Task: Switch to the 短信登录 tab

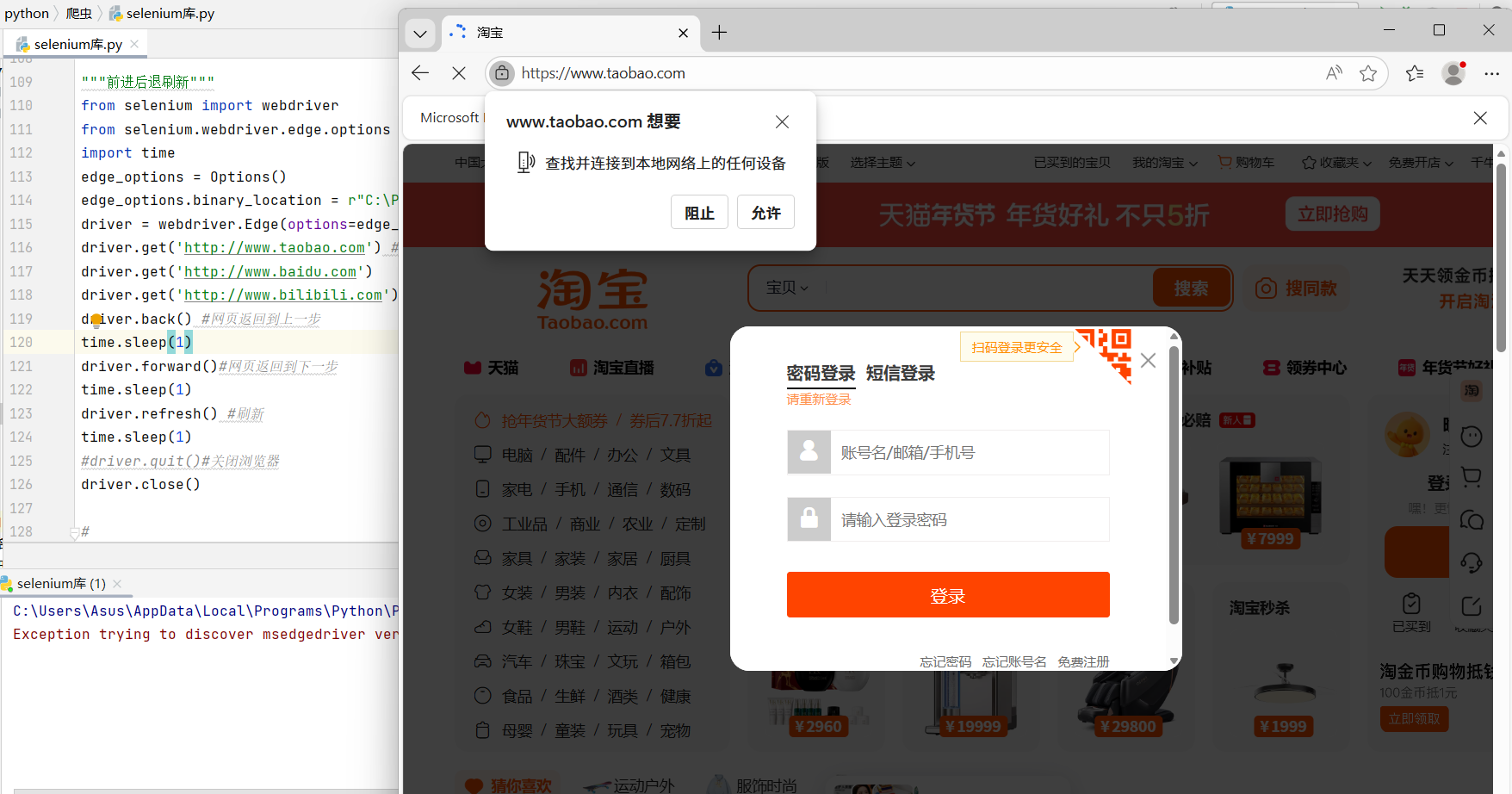Action: pyautogui.click(x=901, y=374)
